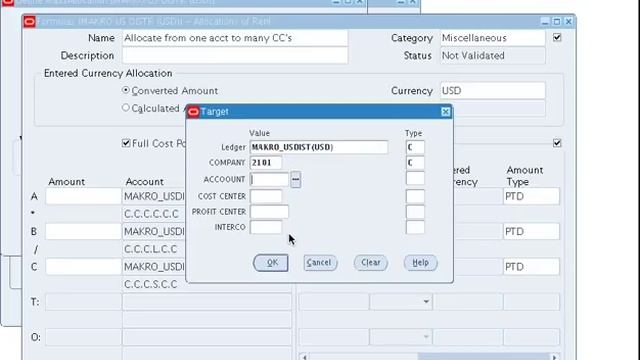Image resolution: width=640 pixels, height=360 pixels.
Task: Click the Account field on line C
Action: (x=154, y=267)
